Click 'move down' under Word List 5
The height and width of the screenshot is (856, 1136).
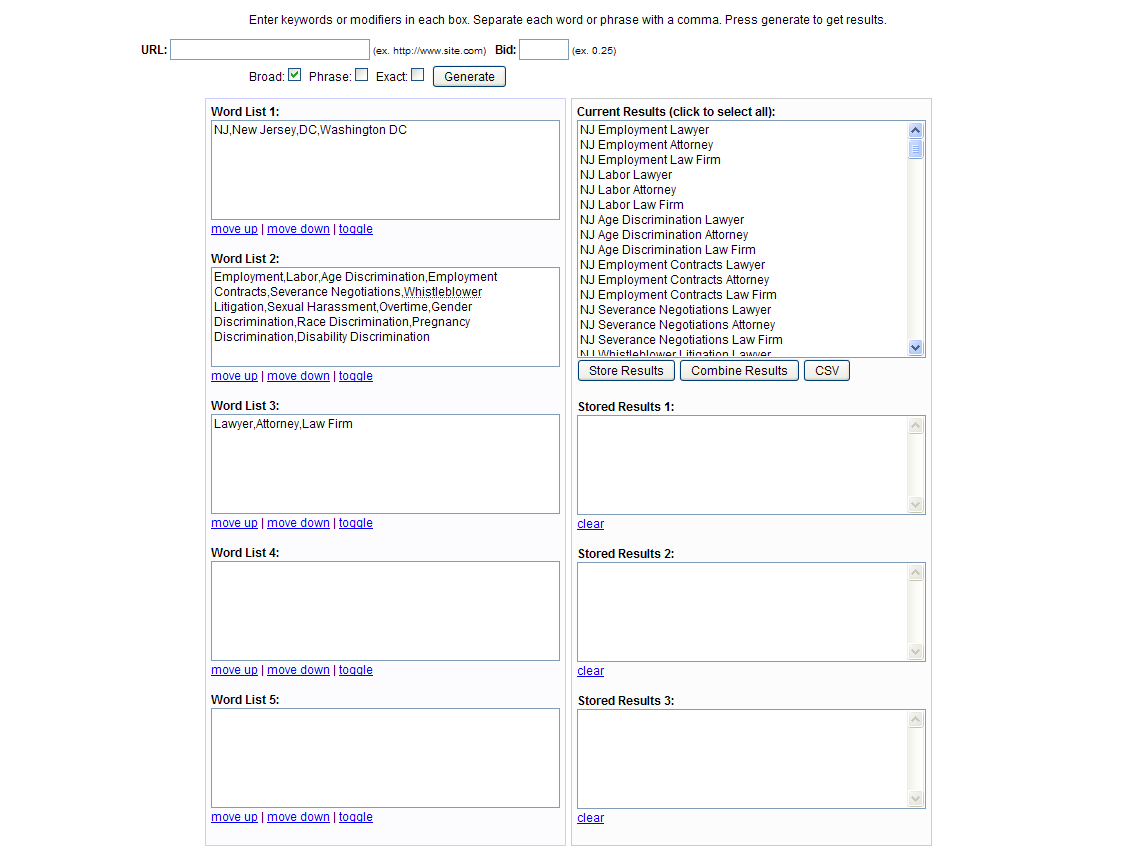298,817
